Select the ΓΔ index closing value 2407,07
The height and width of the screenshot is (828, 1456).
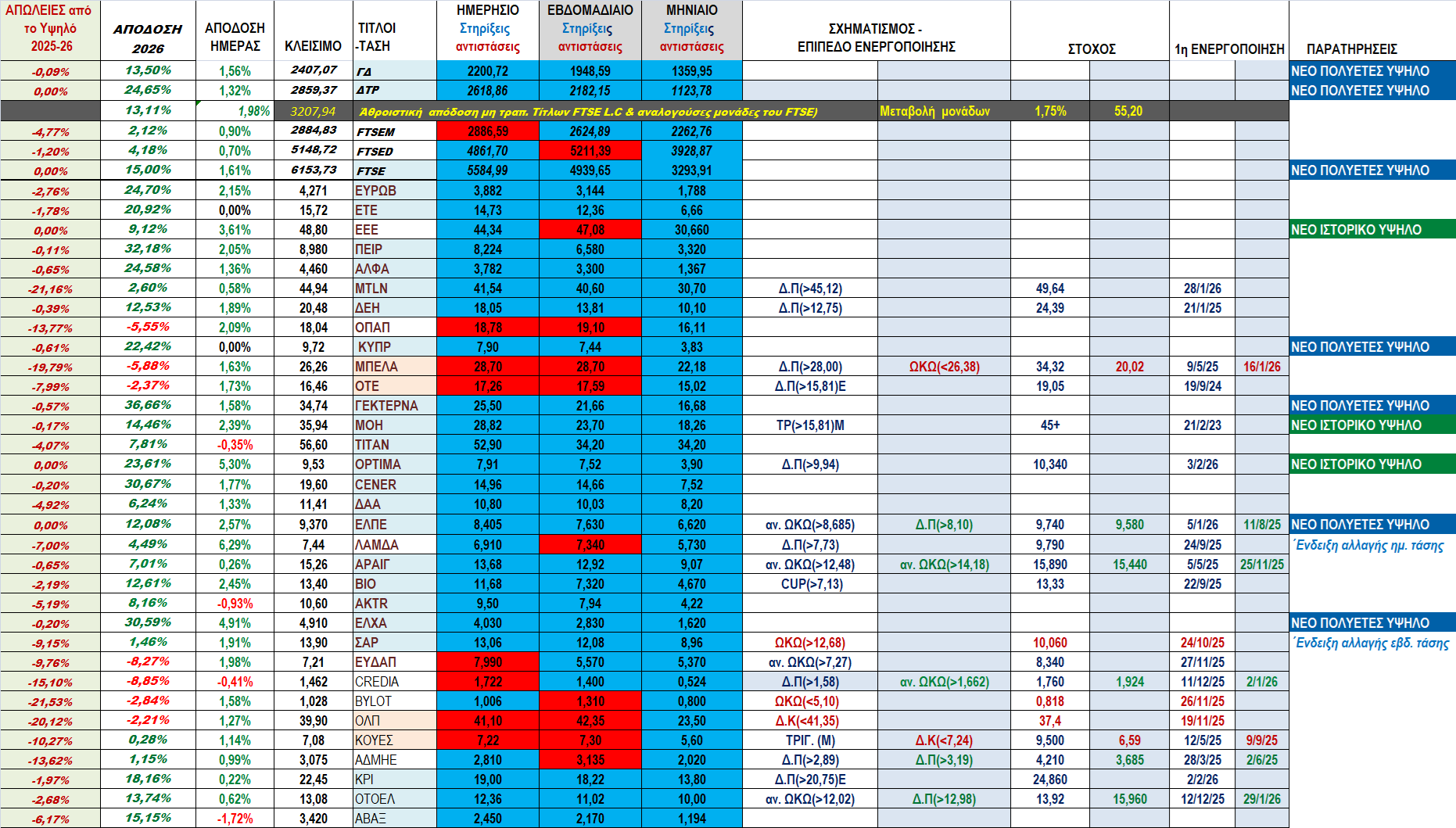pyautogui.click(x=313, y=70)
